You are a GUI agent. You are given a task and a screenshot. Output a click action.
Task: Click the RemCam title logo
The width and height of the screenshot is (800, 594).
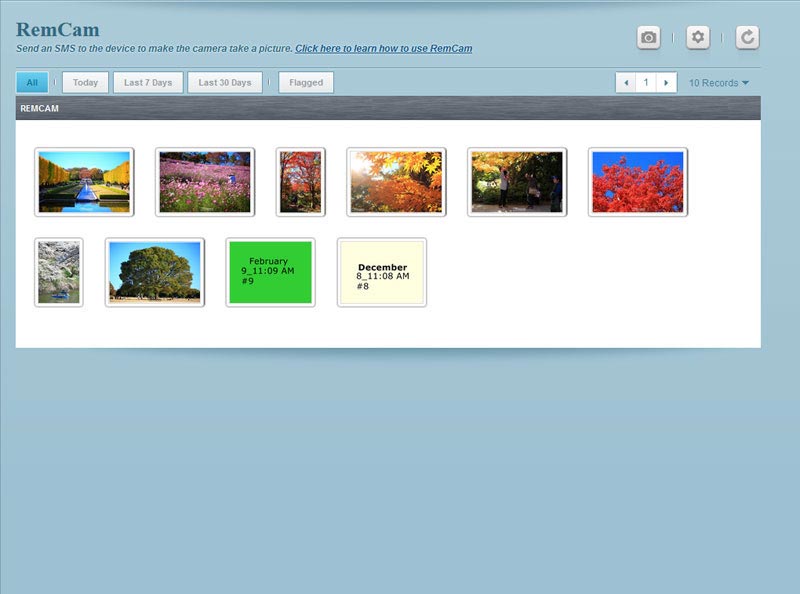coord(58,29)
